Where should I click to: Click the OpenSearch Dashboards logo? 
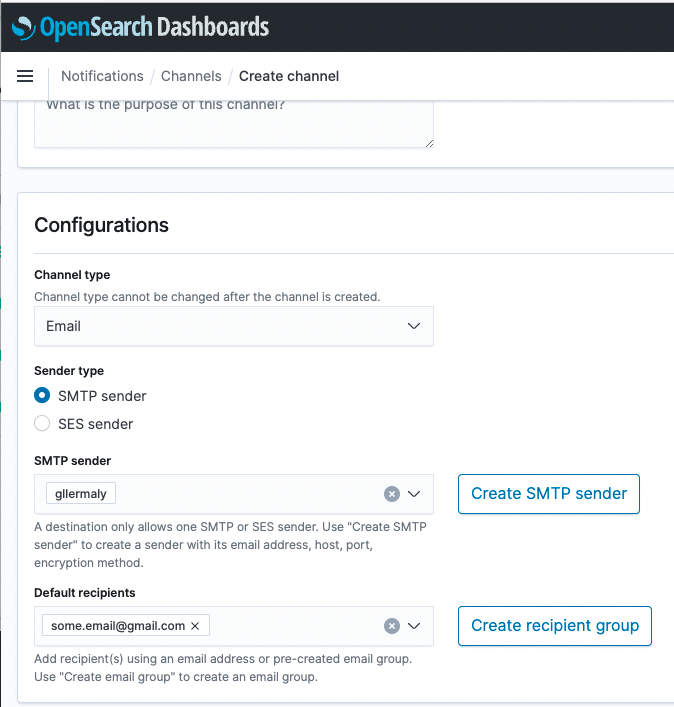[x=23, y=28]
